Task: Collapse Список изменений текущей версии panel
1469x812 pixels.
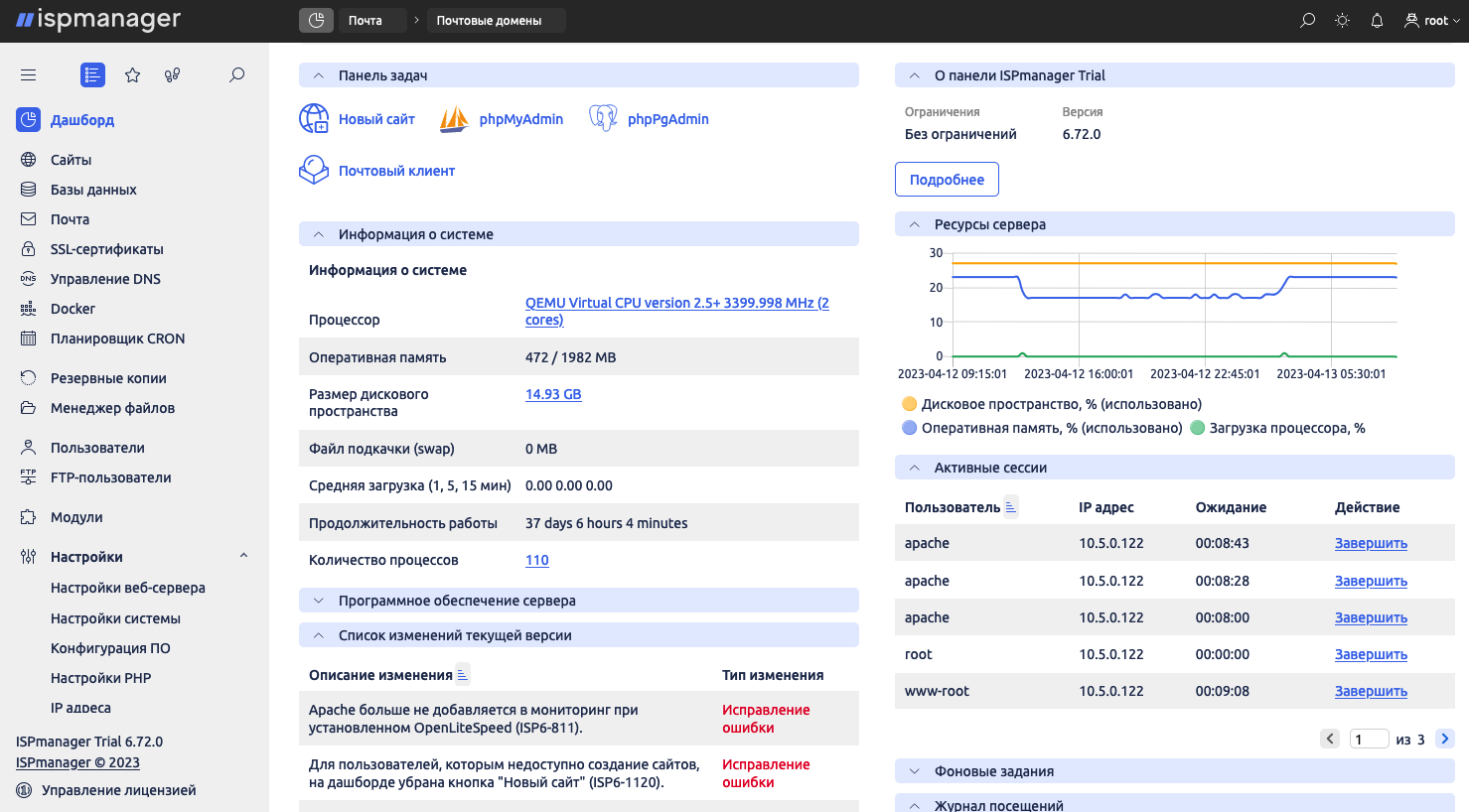Action: 318,635
